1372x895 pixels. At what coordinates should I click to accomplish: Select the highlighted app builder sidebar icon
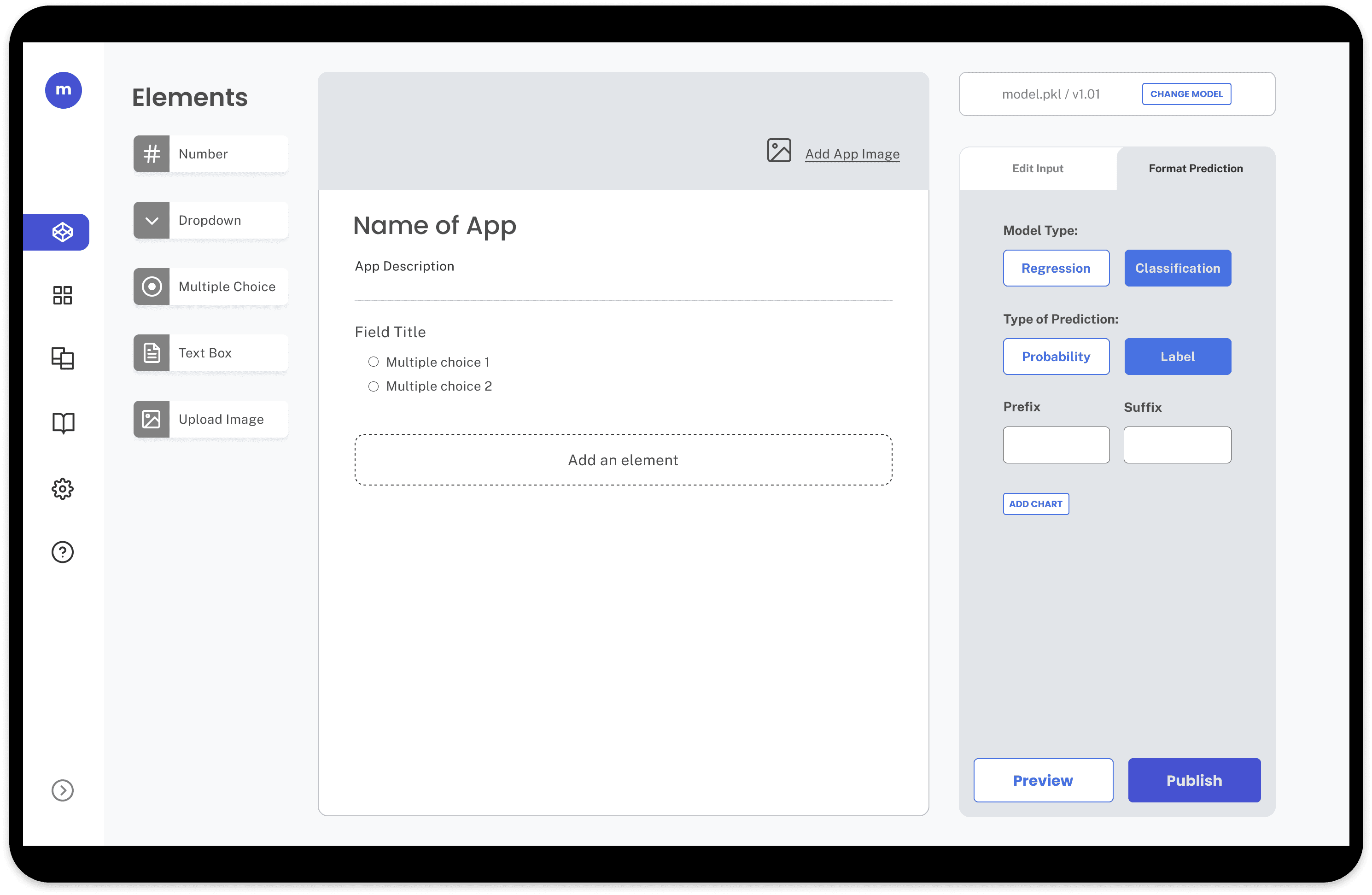click(x=62, y=233)
